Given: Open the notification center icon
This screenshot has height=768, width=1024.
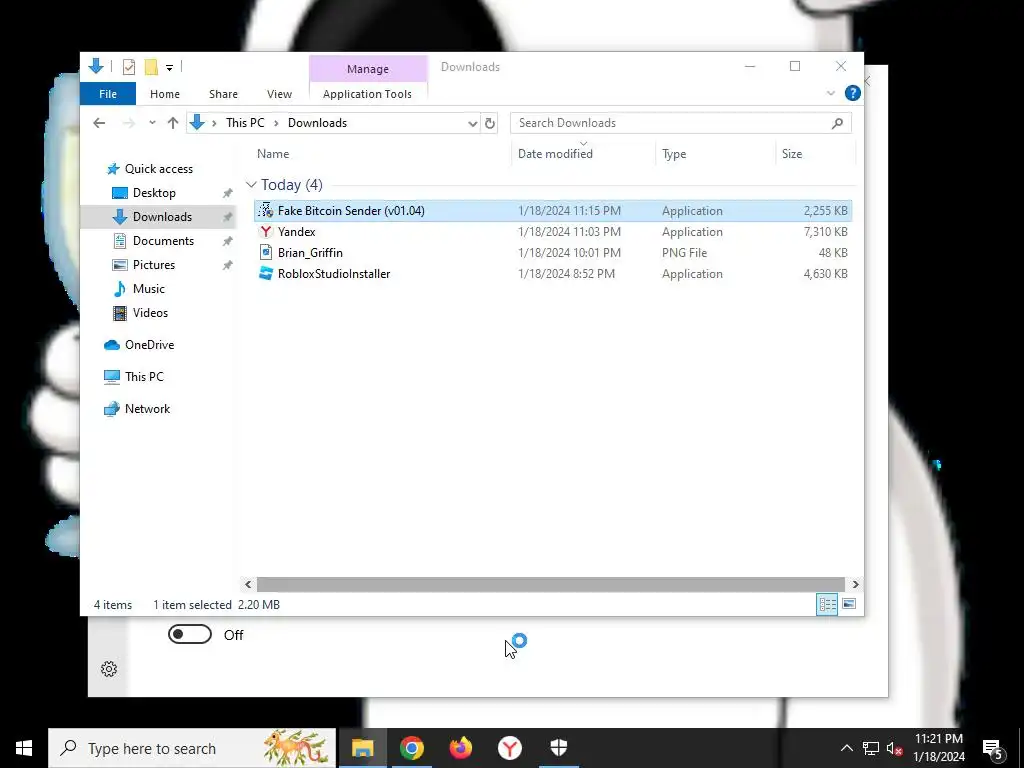Looking at the screenshot, I should [x=993, y=749].
